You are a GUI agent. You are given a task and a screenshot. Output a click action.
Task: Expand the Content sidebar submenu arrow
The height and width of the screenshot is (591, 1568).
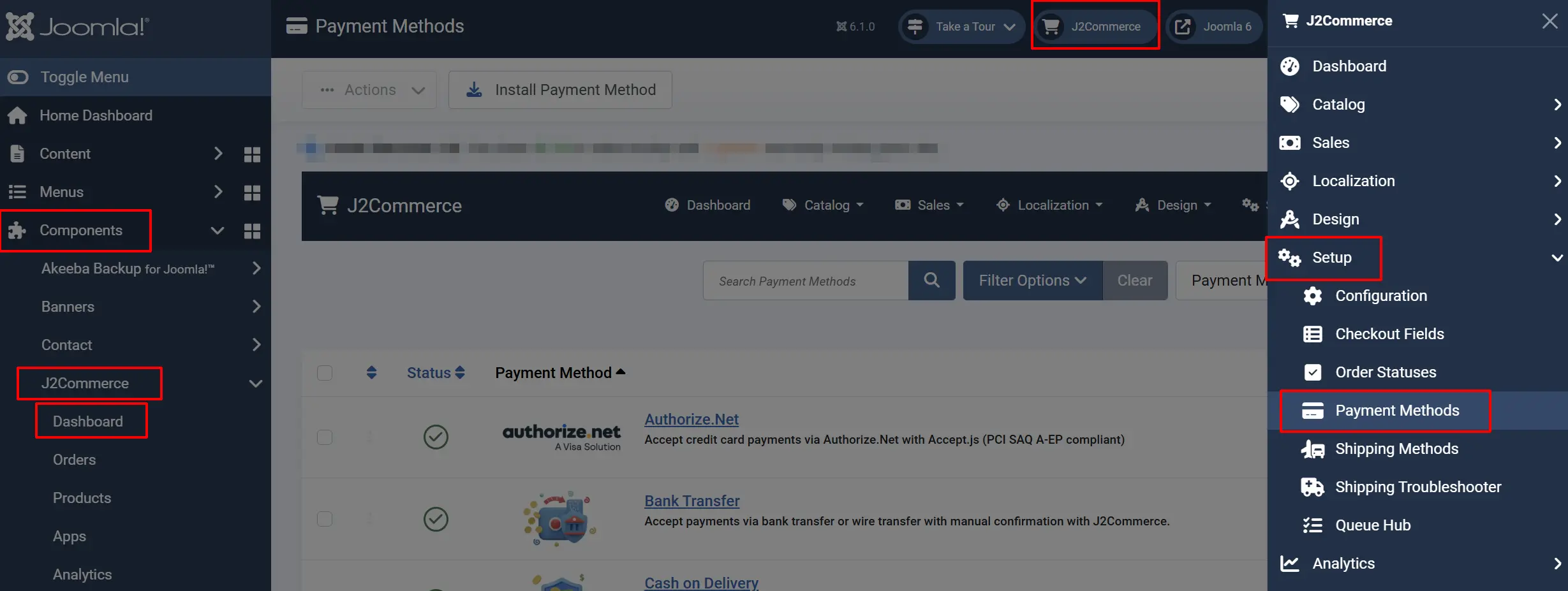coord(218,154)
